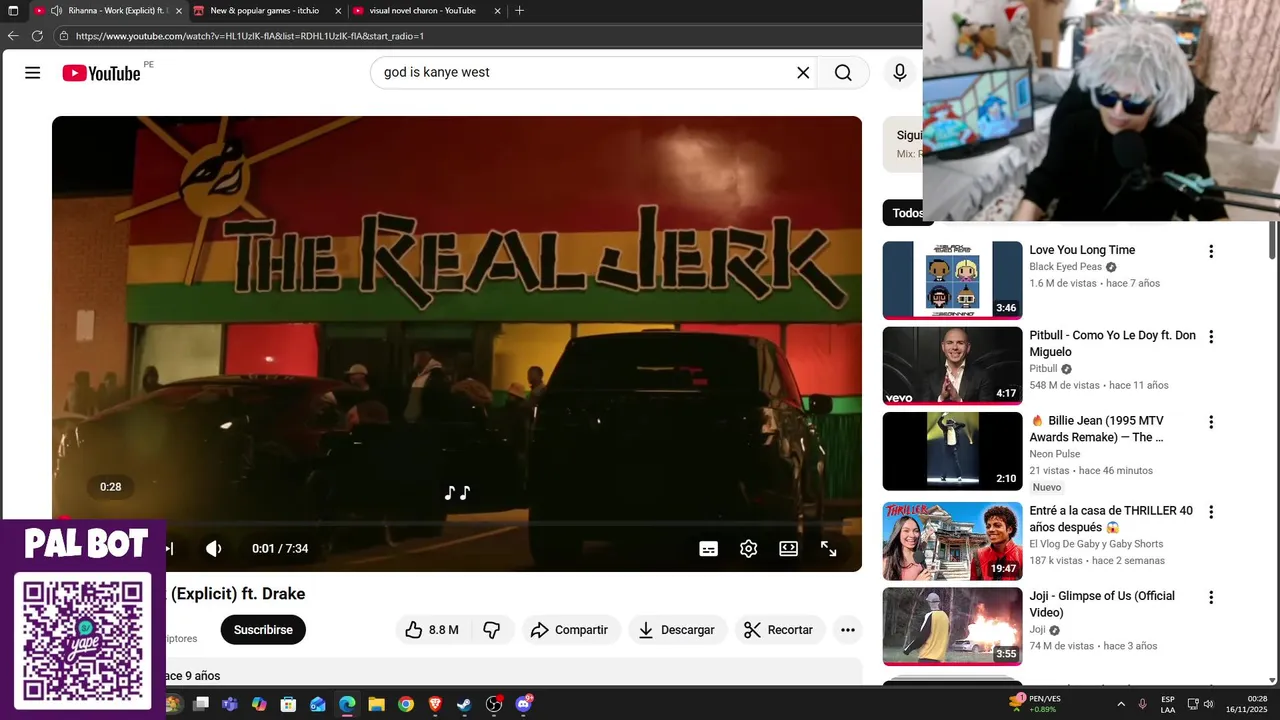Clear the search box with the X
This screenshot has height=720, width=1280.
click(803, 73)
